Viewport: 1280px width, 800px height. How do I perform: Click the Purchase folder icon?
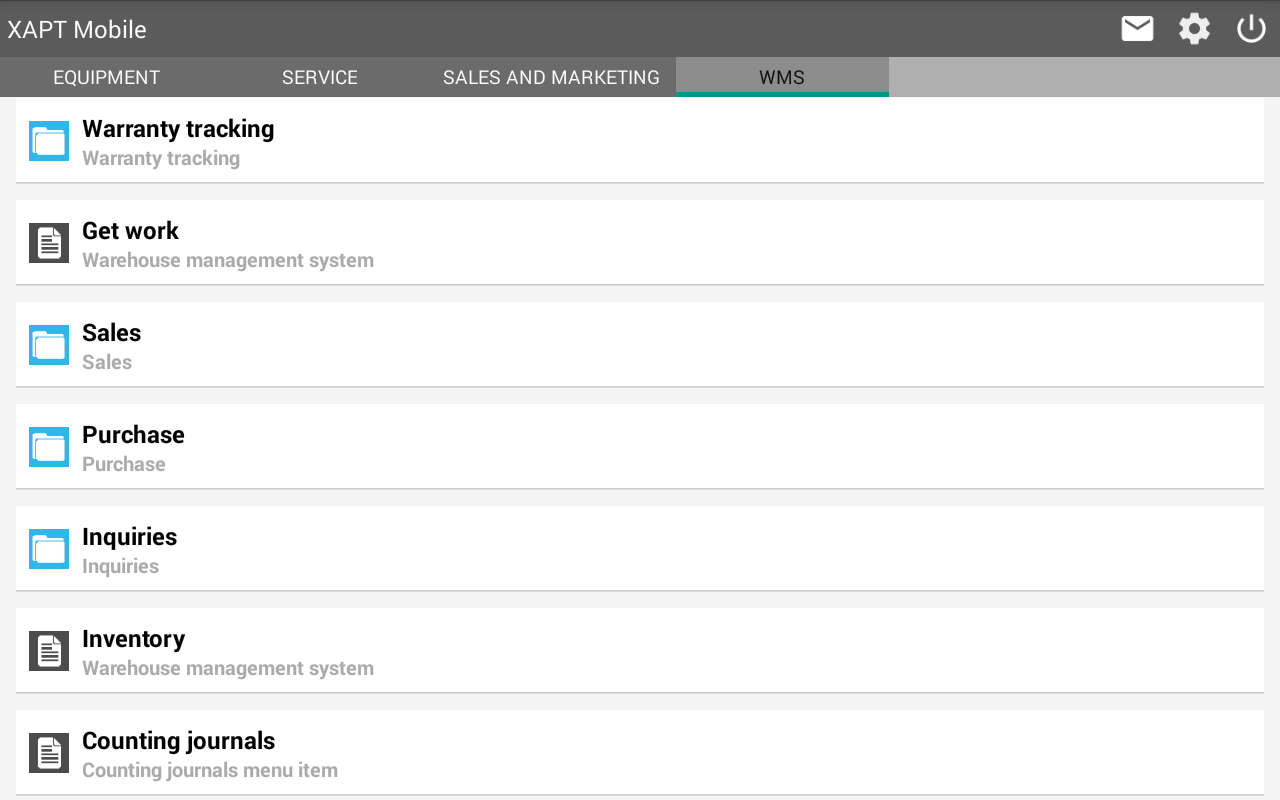pos(49,447)
